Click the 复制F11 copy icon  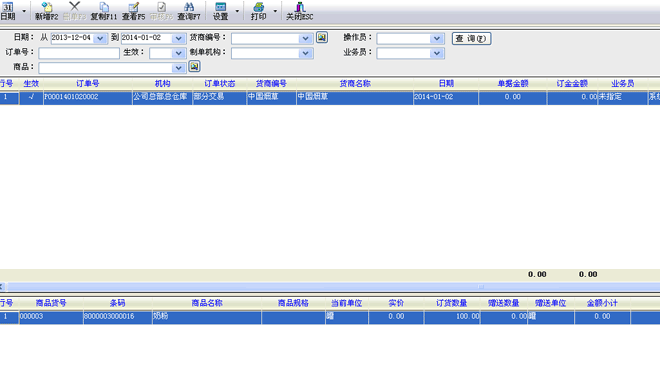pos(104,11)
